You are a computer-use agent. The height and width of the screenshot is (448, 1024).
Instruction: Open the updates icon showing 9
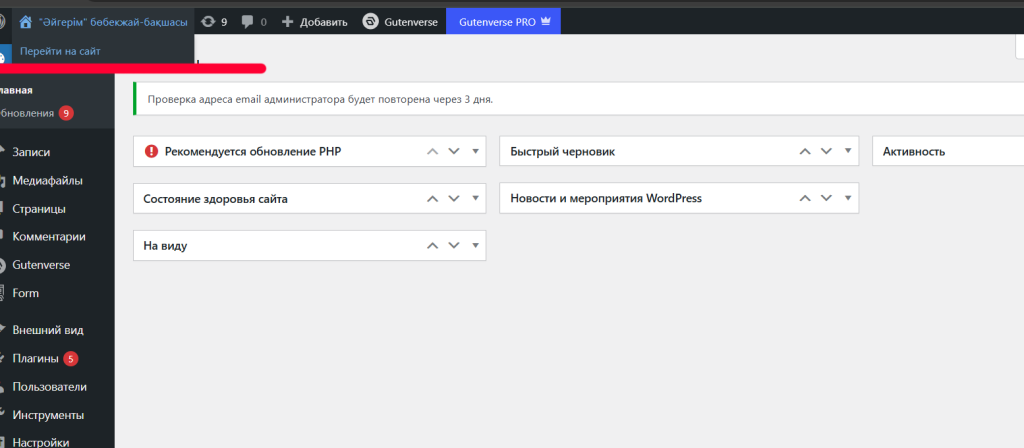[208, 21]
